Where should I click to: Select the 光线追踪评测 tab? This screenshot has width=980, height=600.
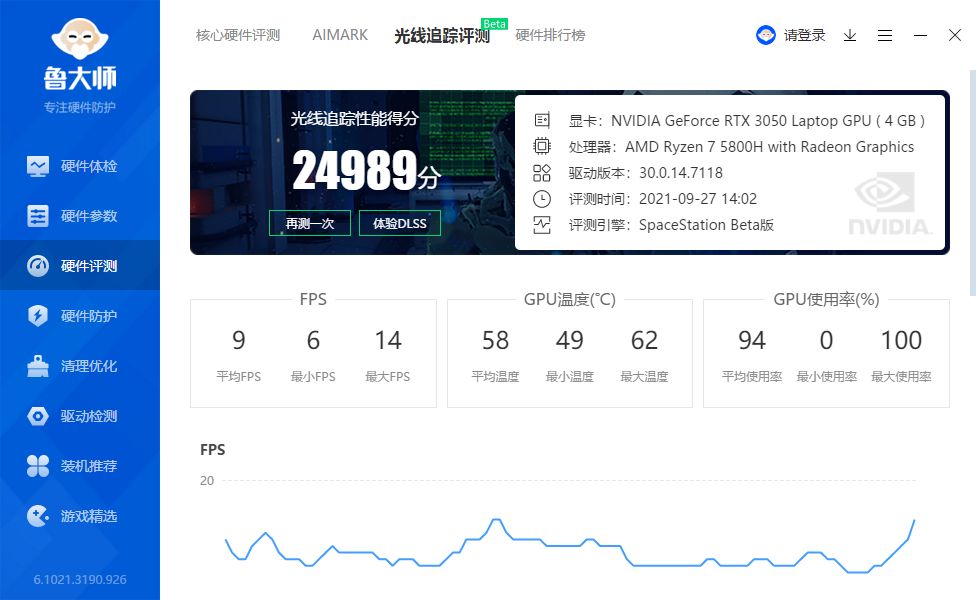click(x=442, y=36)
